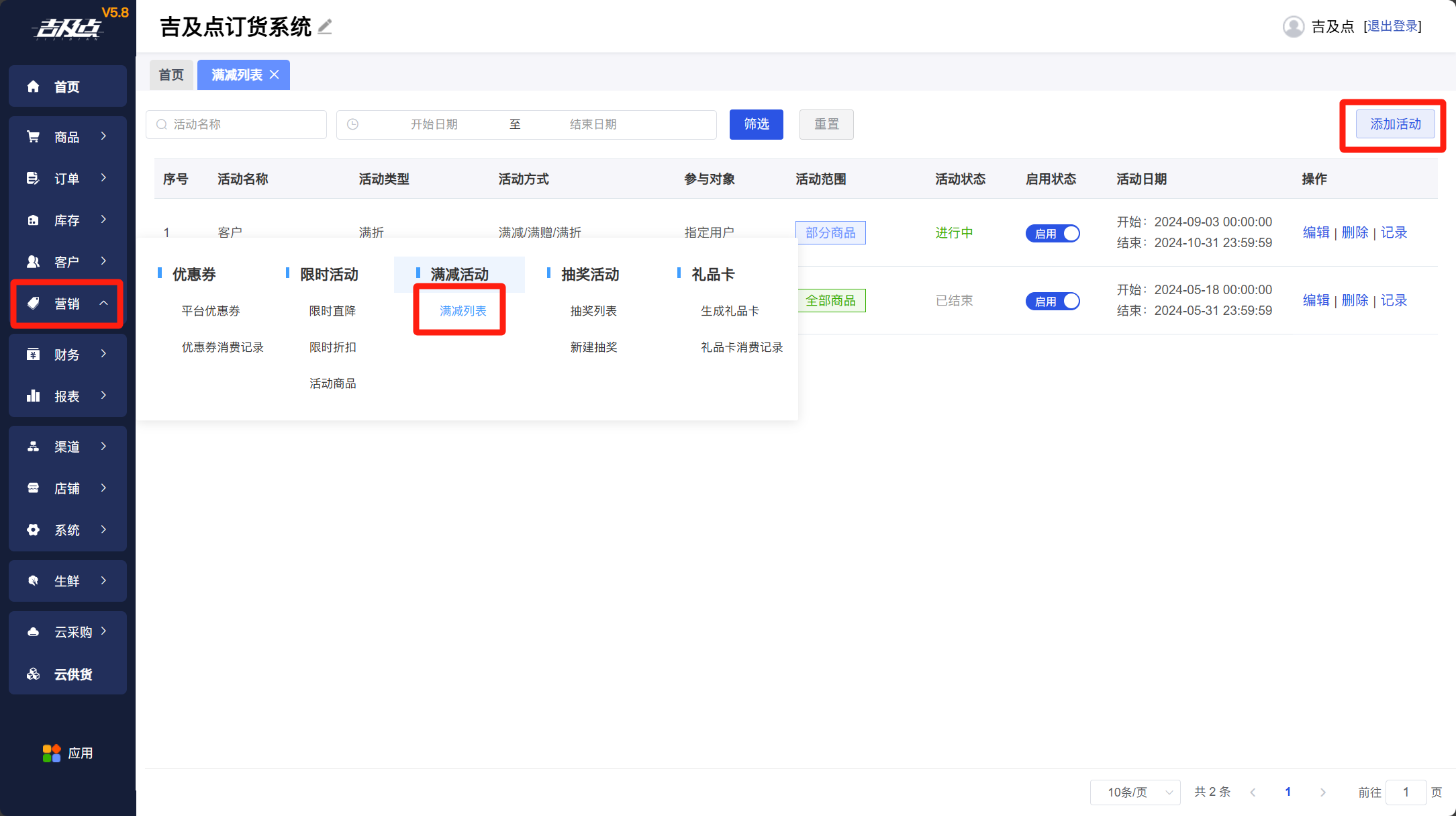
Task: Click the 系统 gear icon in sidebar
Action: click(33, 530)
